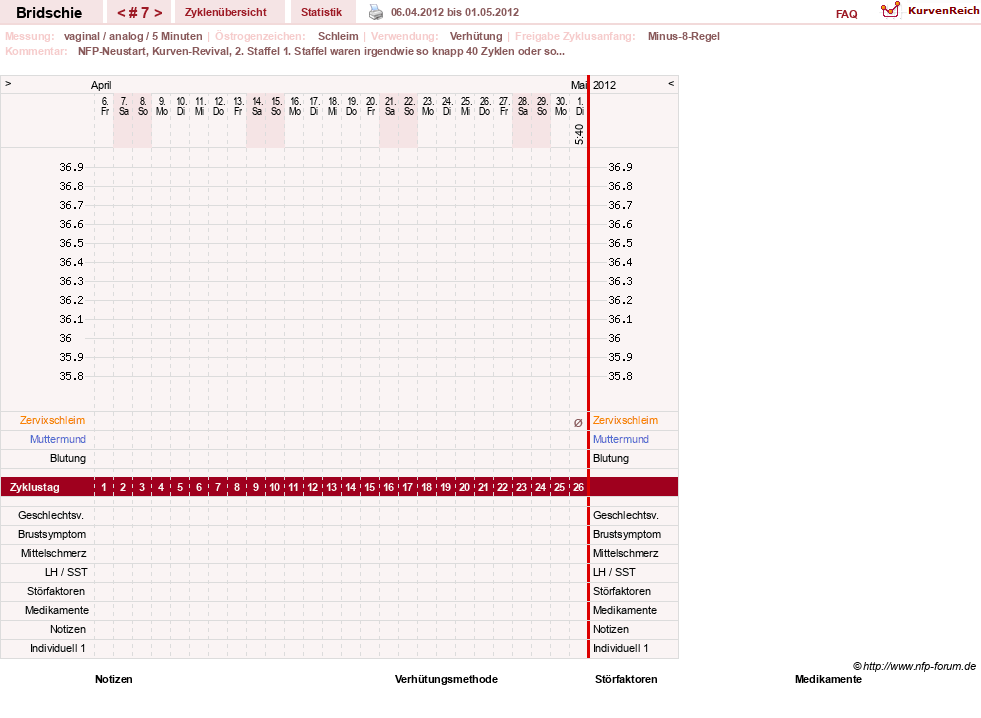Select cycle day 1 cell
This screenshot has width=981, height=718.
pyautogui.click(x=104, y=487)
